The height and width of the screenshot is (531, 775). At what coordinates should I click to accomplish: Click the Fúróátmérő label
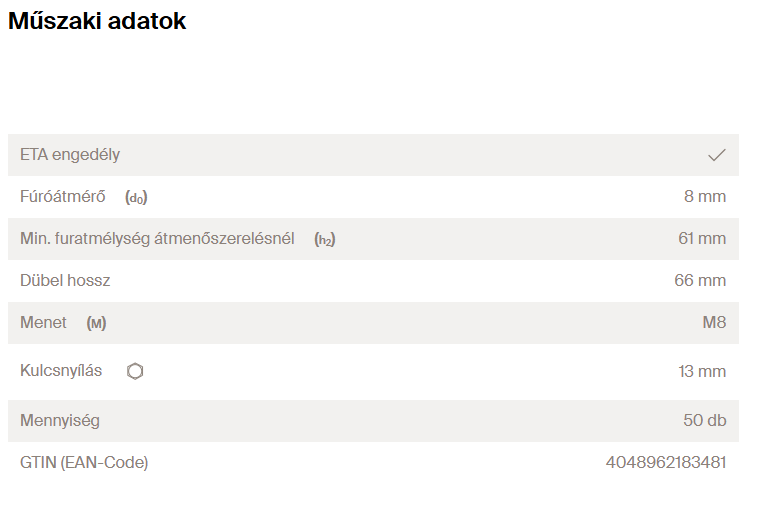click(63, 196)
